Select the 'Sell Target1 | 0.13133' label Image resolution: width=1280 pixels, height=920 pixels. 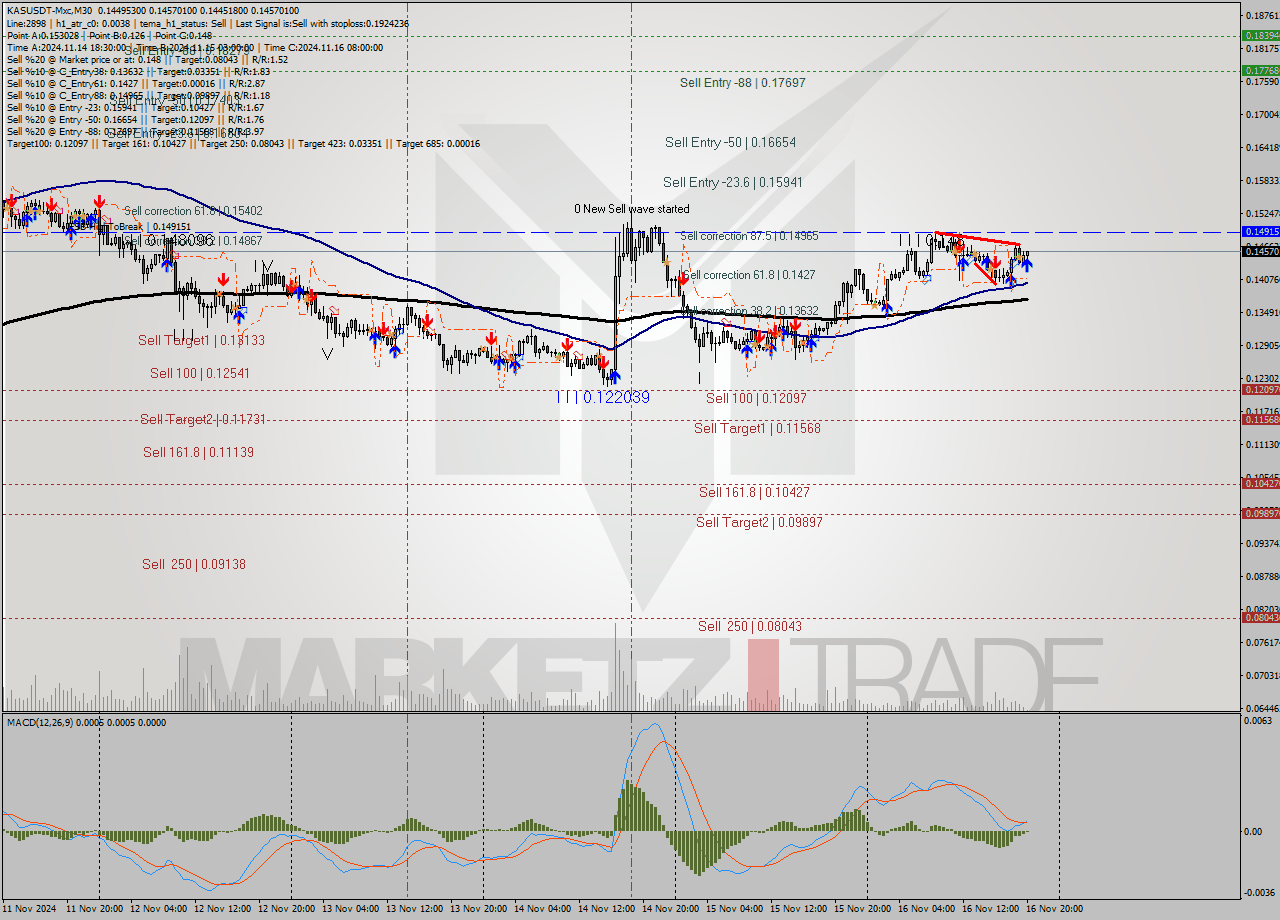point(201,340)
